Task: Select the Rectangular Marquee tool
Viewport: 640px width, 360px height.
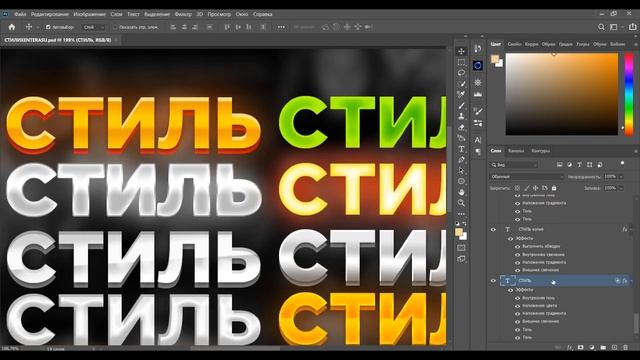Action: pos(461,62)
